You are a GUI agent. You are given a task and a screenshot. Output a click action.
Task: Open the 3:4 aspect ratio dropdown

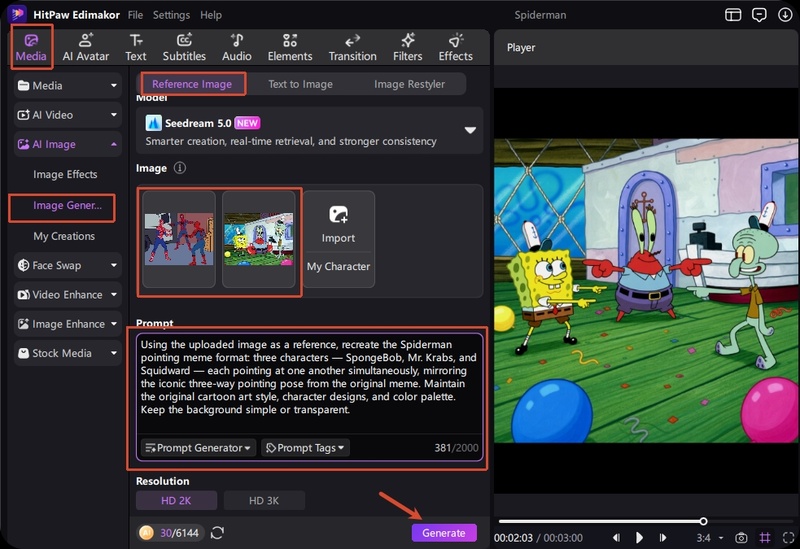pos(709,538)
